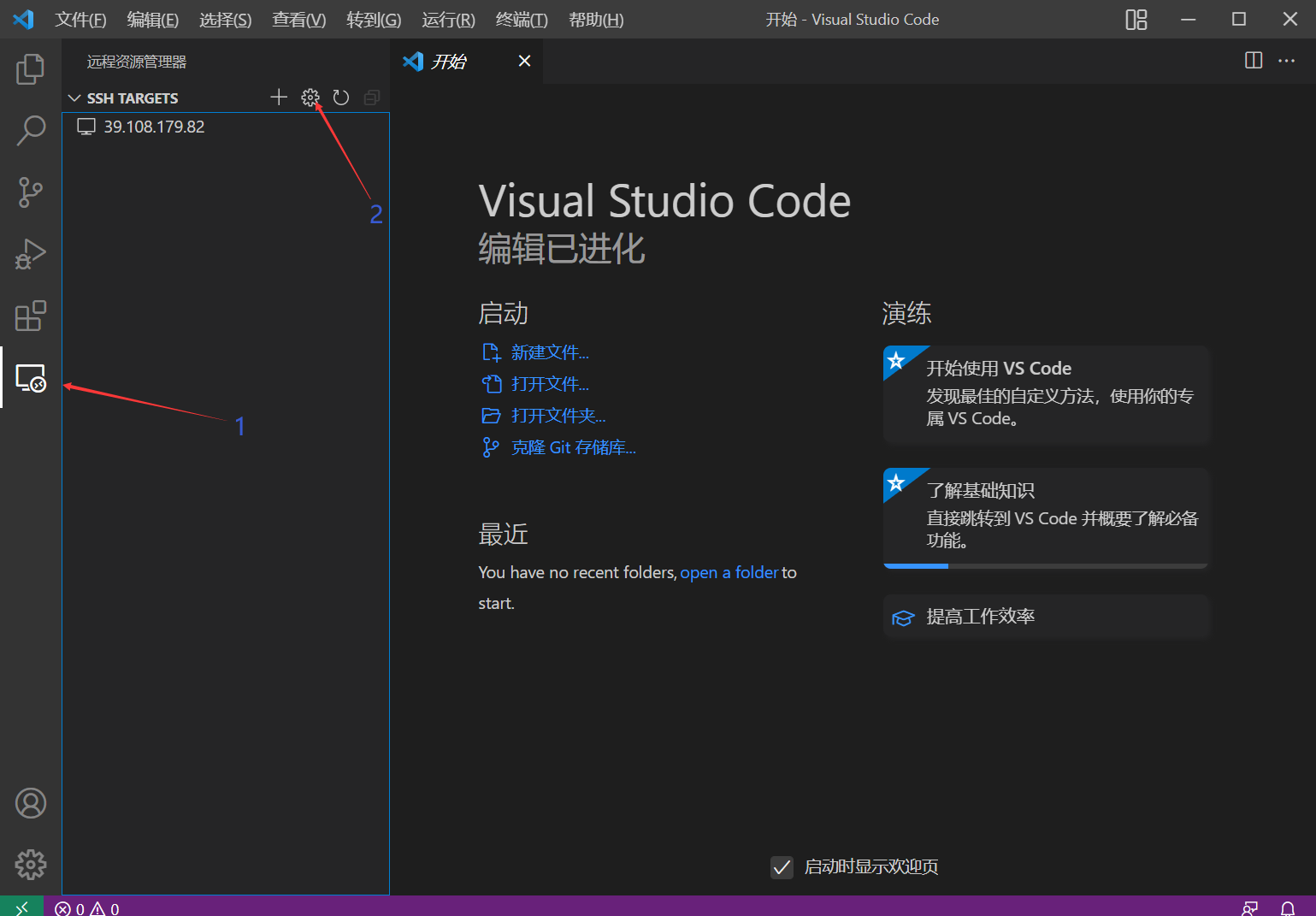Click 打开文件... link
The image size is (1316, 916).
[x=550, y=384]
